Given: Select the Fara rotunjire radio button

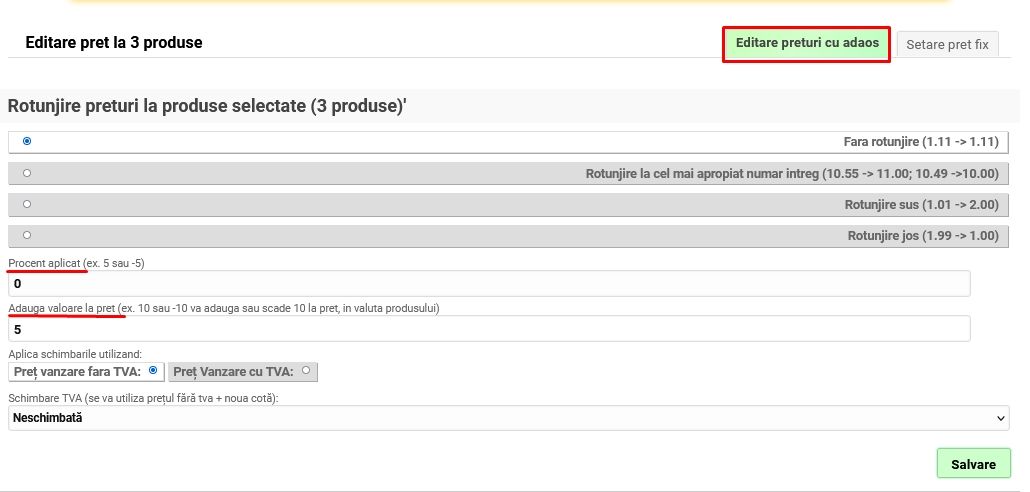Looking at the screenshot, I should coord(27,141).
